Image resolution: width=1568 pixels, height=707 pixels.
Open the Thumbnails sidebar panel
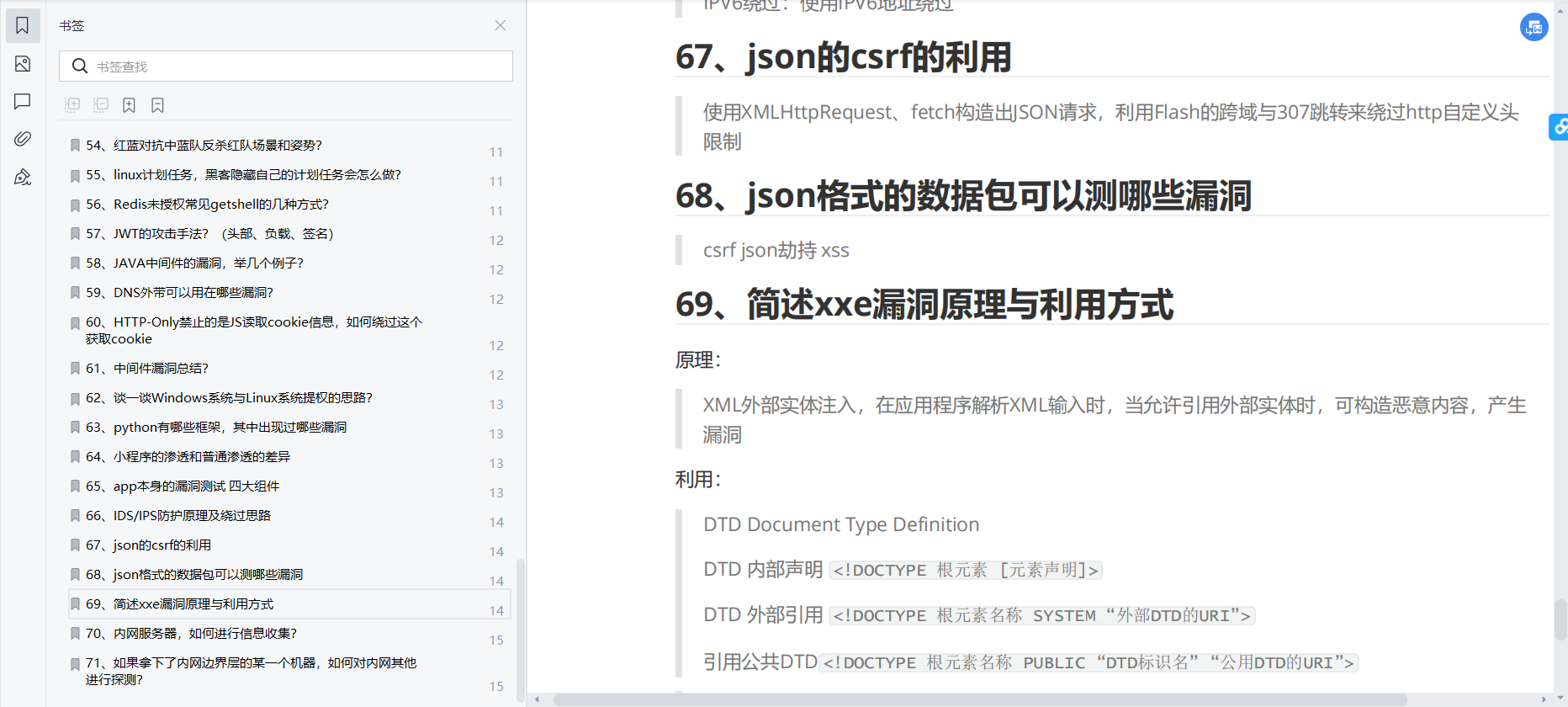click(23, 64)
